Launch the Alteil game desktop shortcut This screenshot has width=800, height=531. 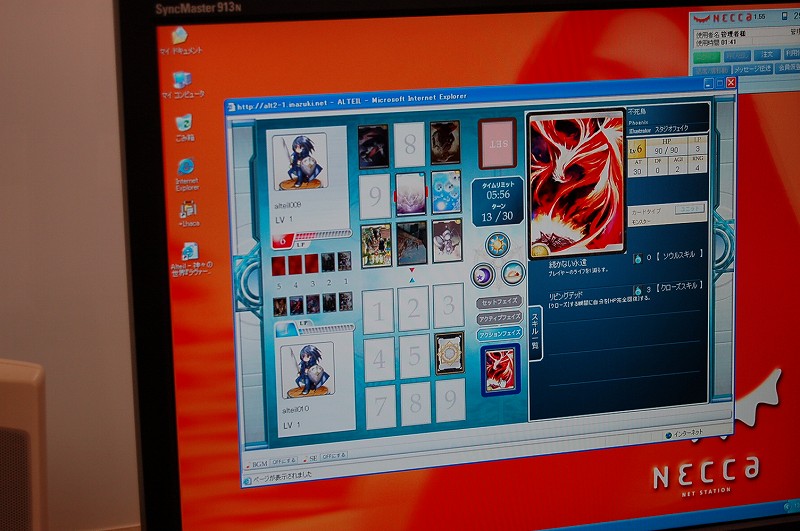pos(190,250)
